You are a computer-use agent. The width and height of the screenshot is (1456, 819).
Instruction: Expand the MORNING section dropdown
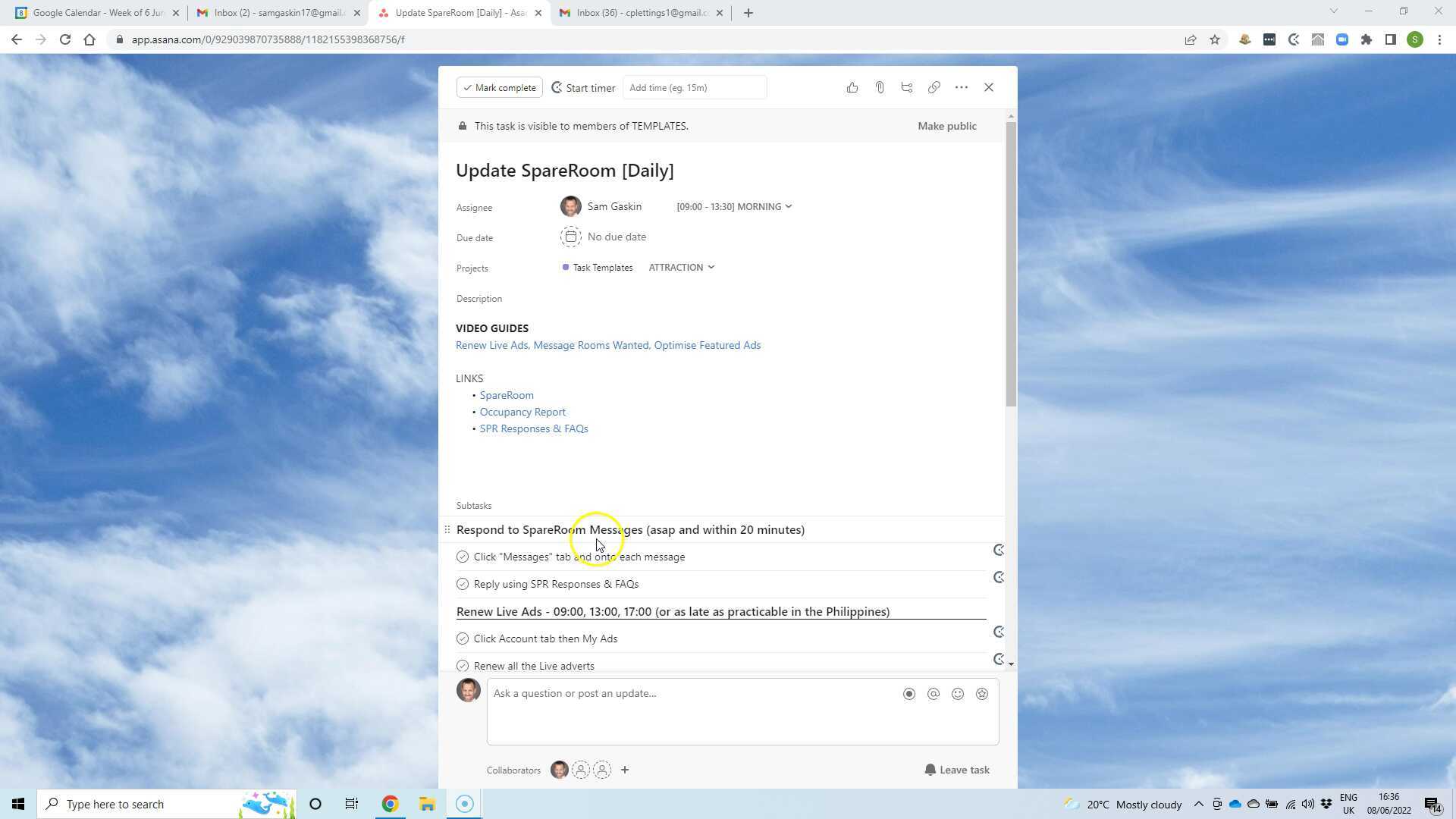click(x=734, y=206)
